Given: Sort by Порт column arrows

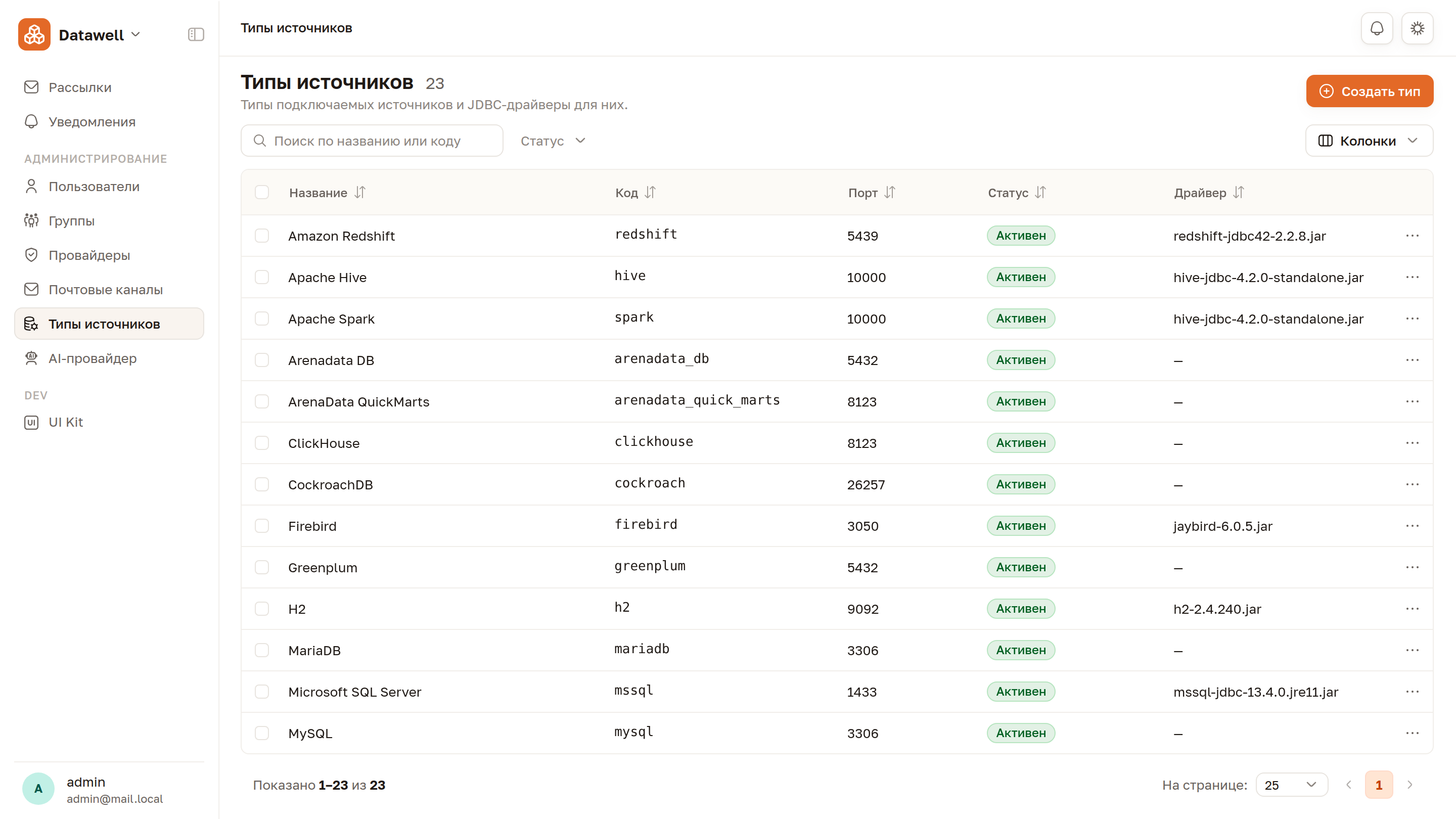Looking at the screenshot, I should click(890, 193).
